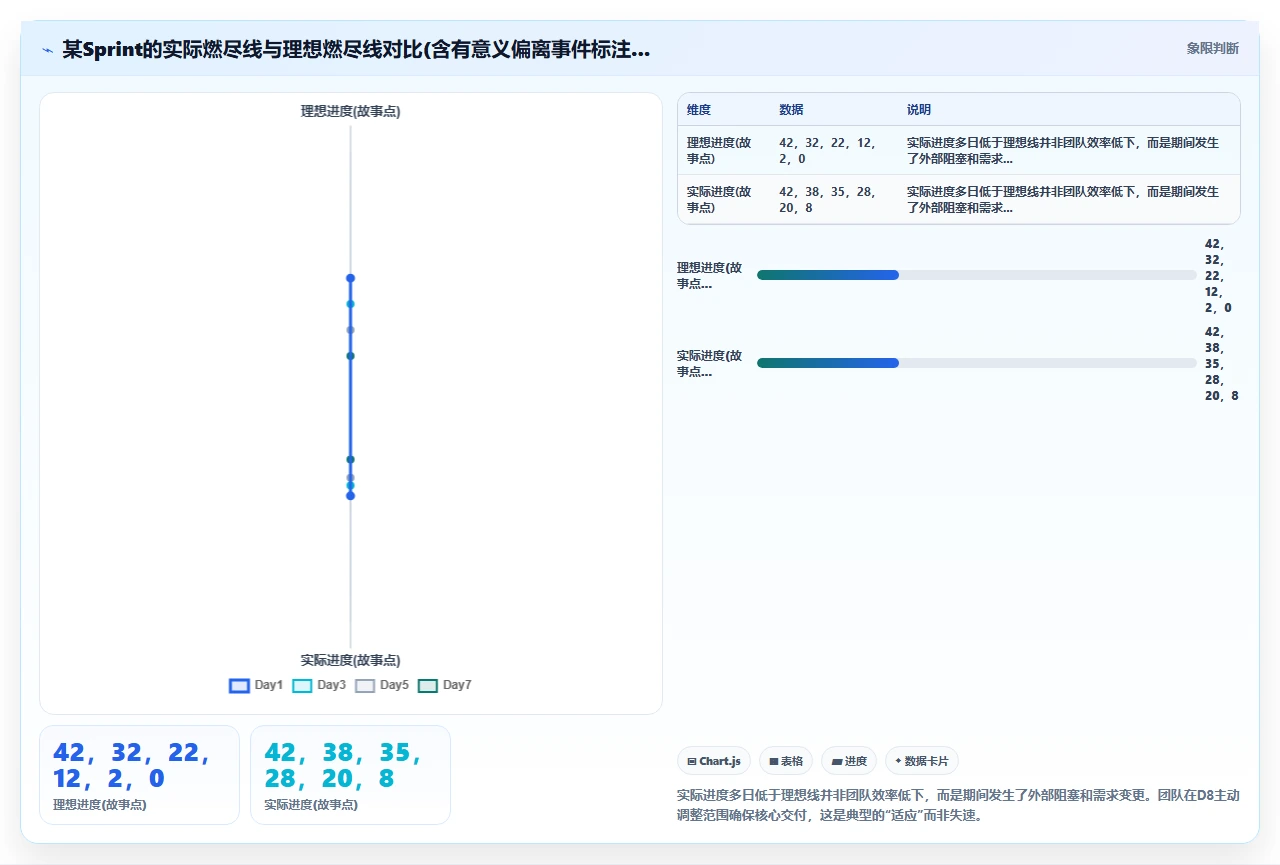Click the 实际进度(故事点… label beside its progress bar
The width and height of the screenshot is (1280, 865).
coord(710,363)
